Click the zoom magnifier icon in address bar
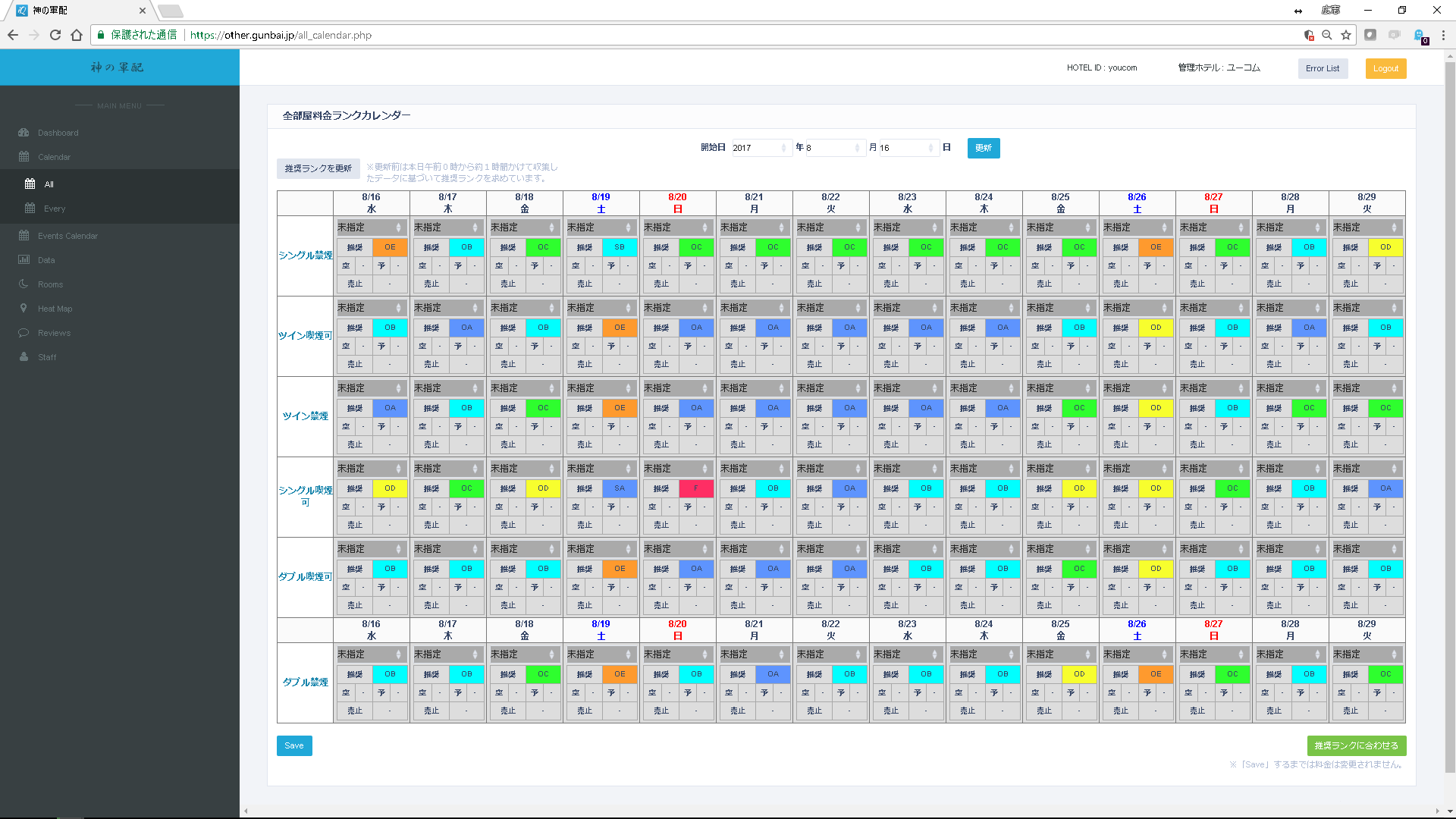1456x819 pixels. 1327,35
